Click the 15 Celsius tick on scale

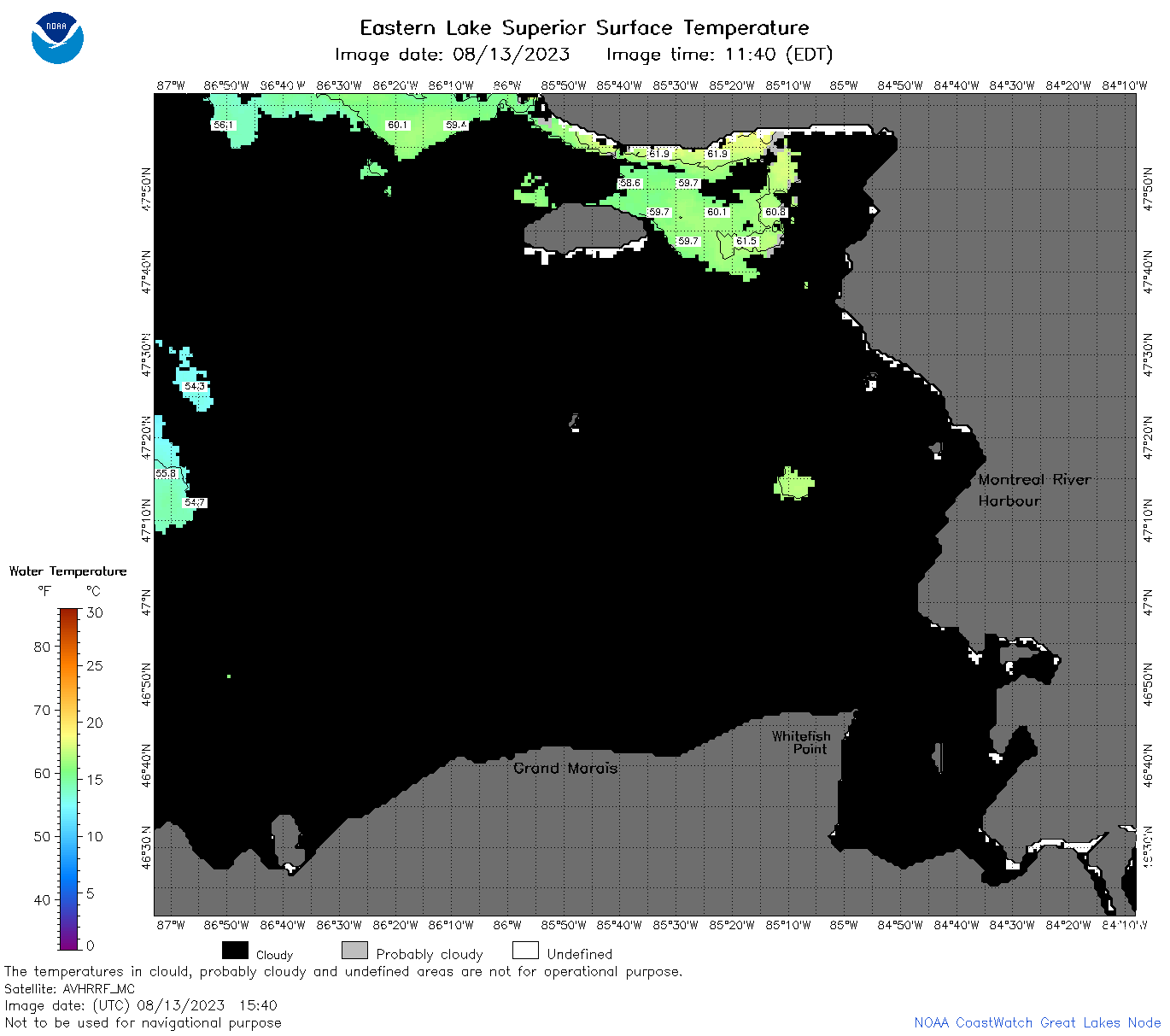[95, 779]
